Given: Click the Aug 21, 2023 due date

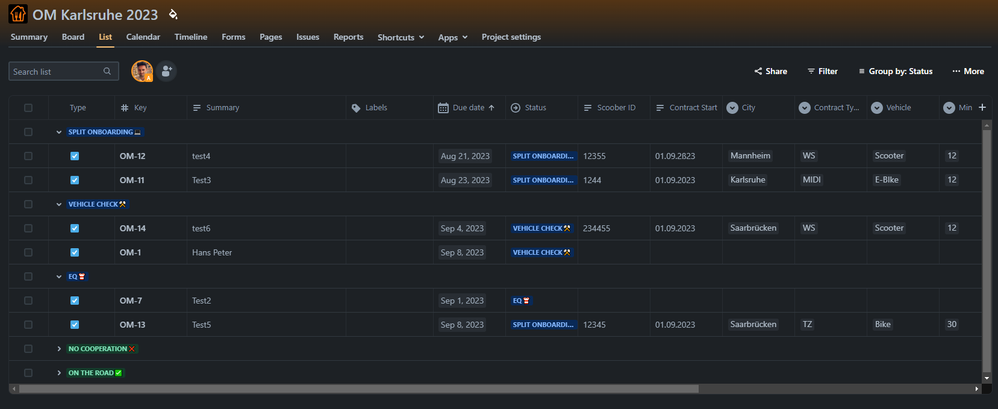Looking at the screenshot, I should 465,156.
